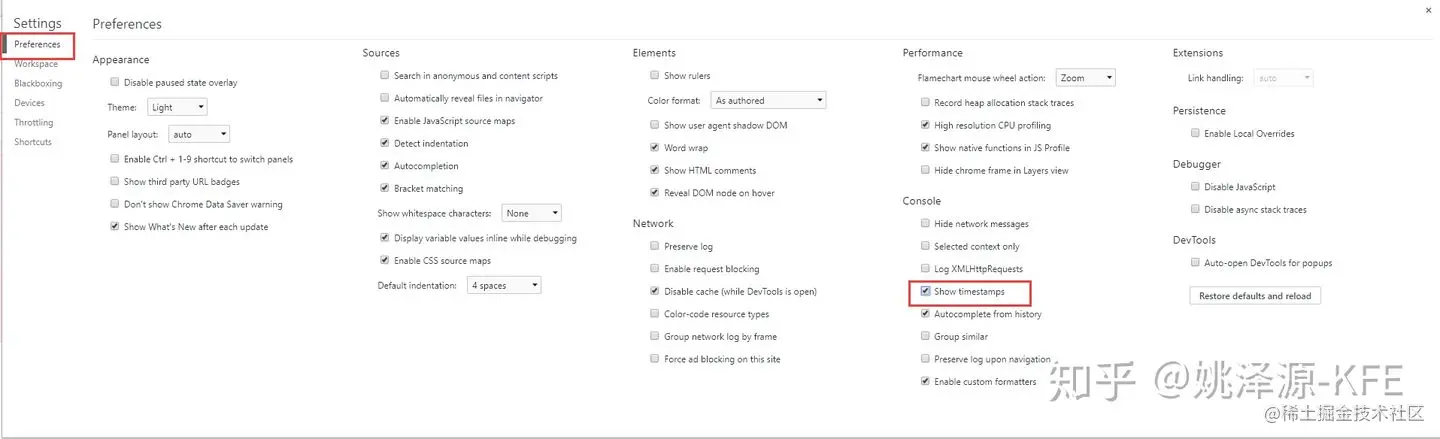Check Automatically reveal files in navigator
The image size is (1440, 439).
[385, 98]
